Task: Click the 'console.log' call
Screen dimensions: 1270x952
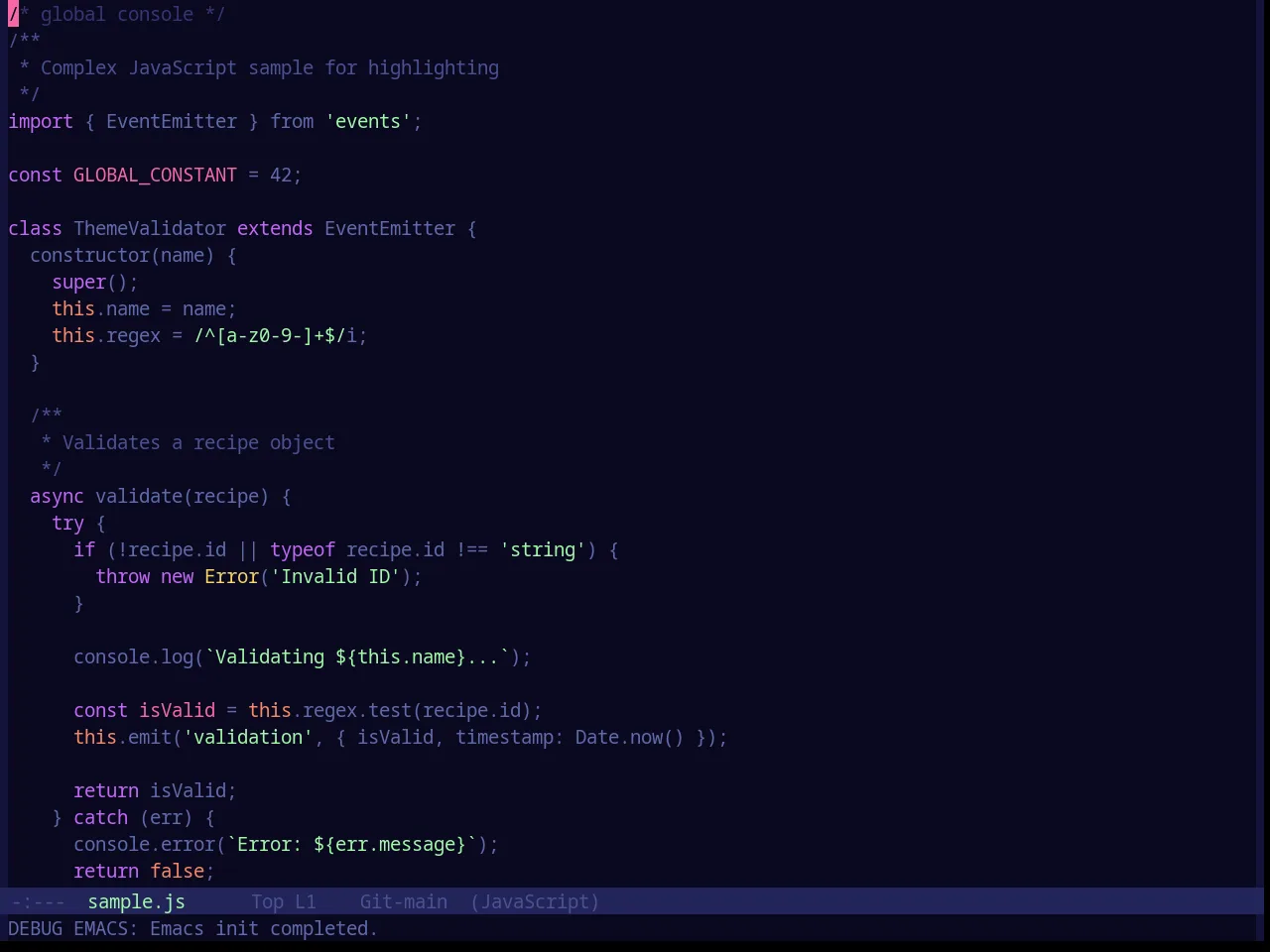Action: click(x=133, y=656)
